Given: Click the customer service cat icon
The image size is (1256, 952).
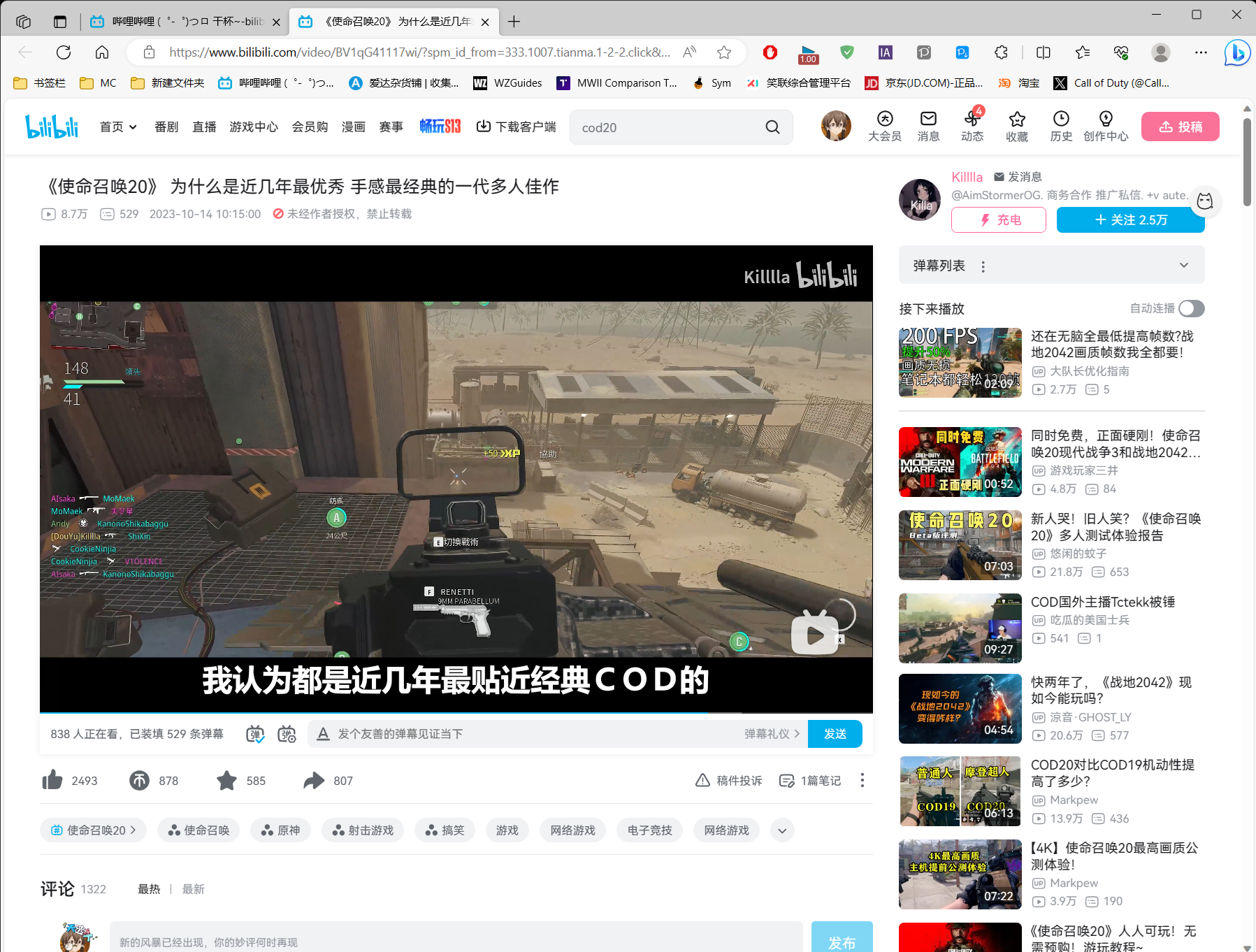Looking at the screenshot, I should pyautogui.click(x=1205, y=201).
